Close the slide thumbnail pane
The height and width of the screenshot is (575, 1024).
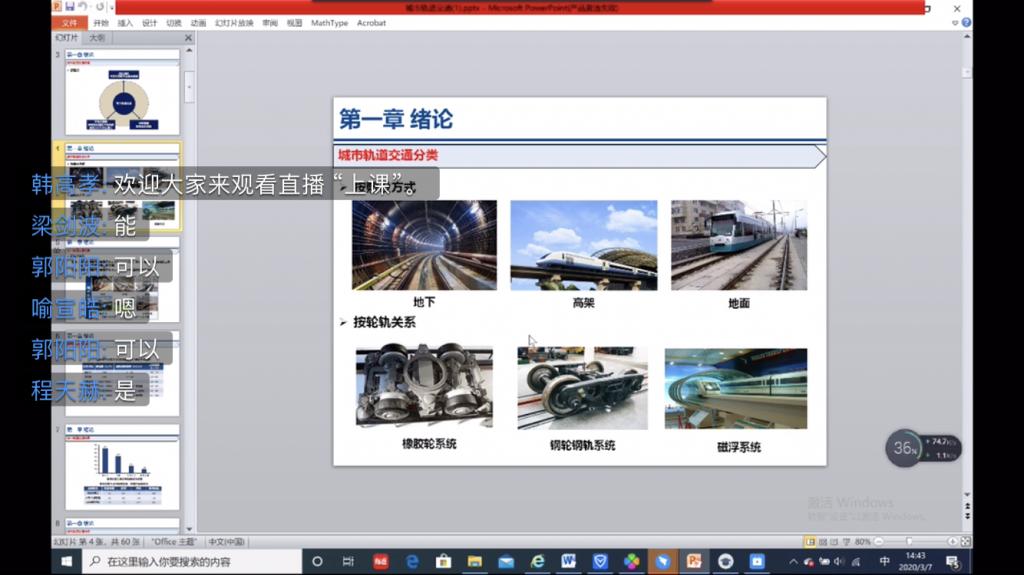pyautogui.click(x=188, y=38)
